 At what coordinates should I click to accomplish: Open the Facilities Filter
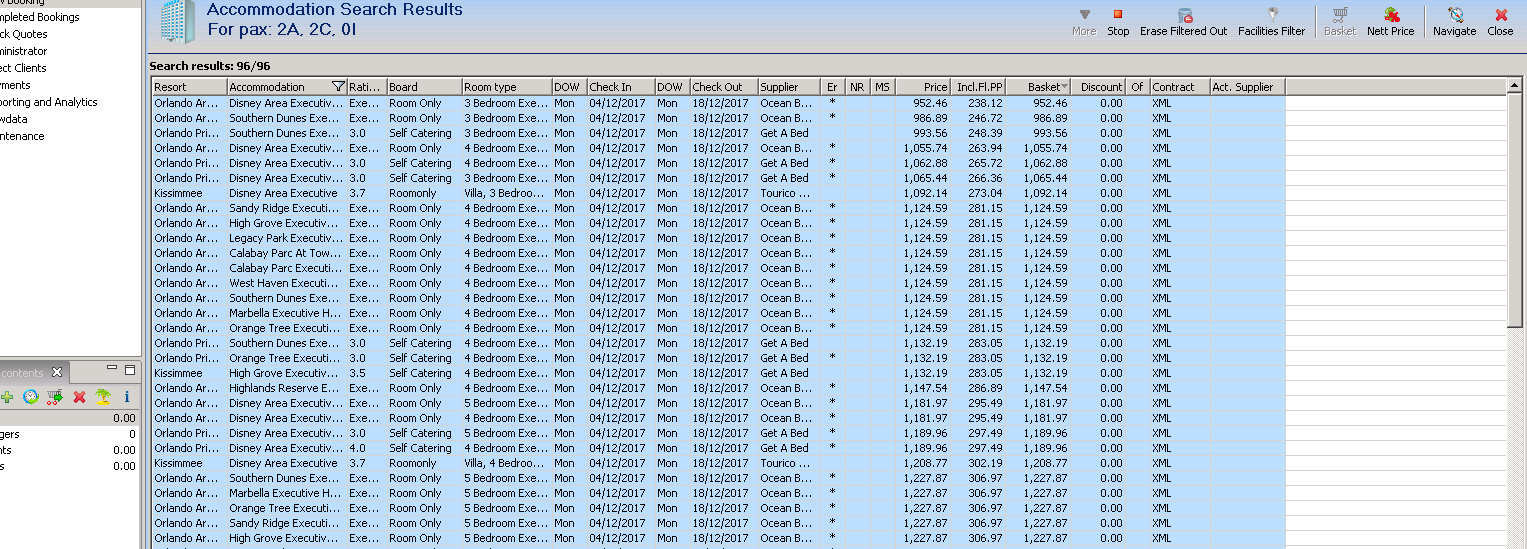1271,22
